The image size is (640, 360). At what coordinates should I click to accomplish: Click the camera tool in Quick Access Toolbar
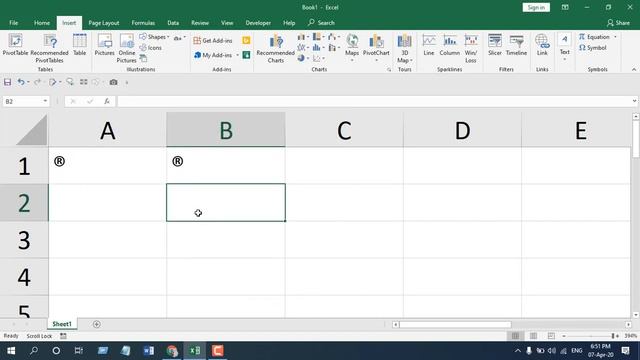[113, 82]
